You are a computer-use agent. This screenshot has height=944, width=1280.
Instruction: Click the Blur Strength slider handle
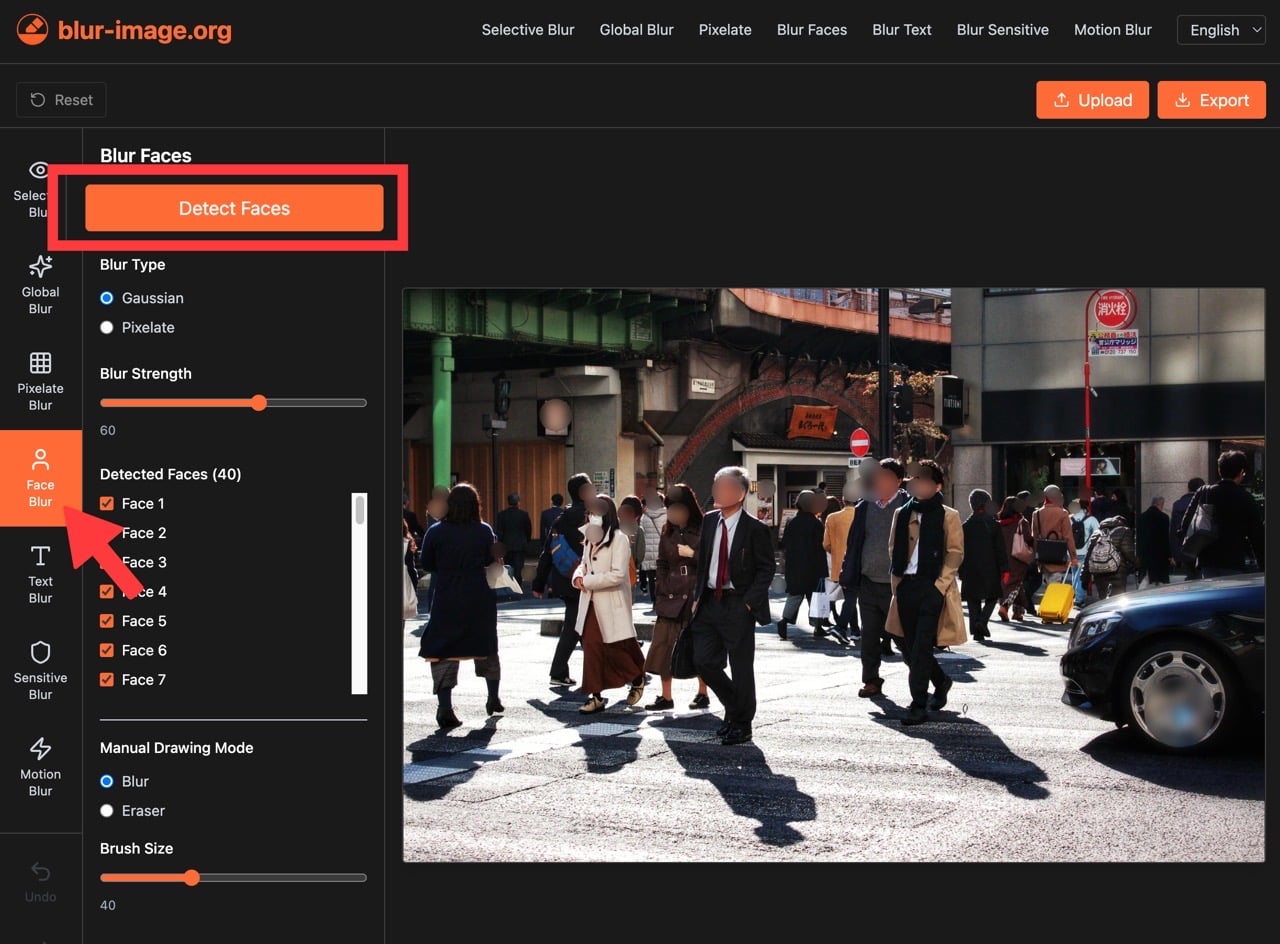point(259,403)
